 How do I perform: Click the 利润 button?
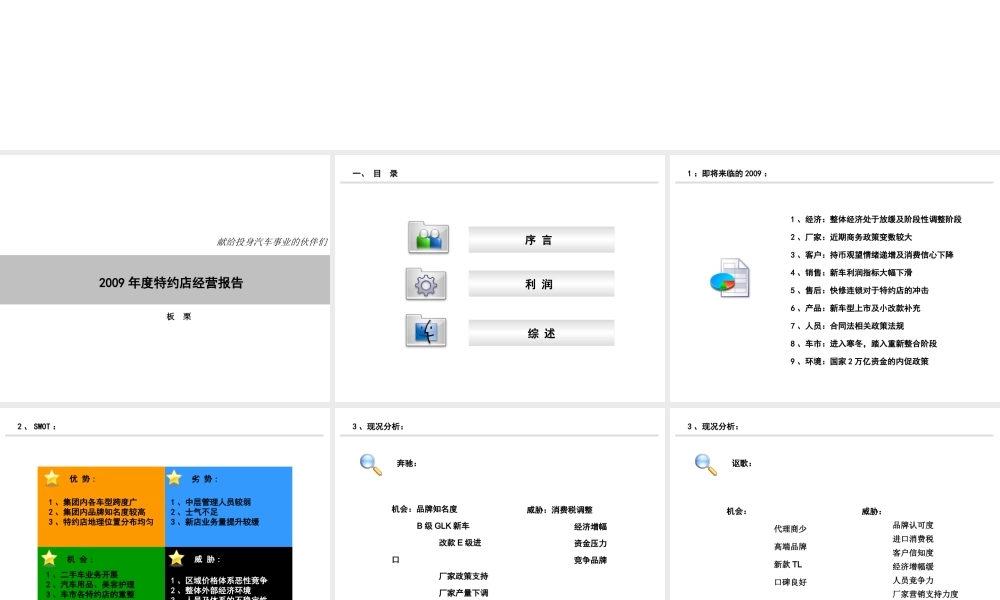(541, 284)
